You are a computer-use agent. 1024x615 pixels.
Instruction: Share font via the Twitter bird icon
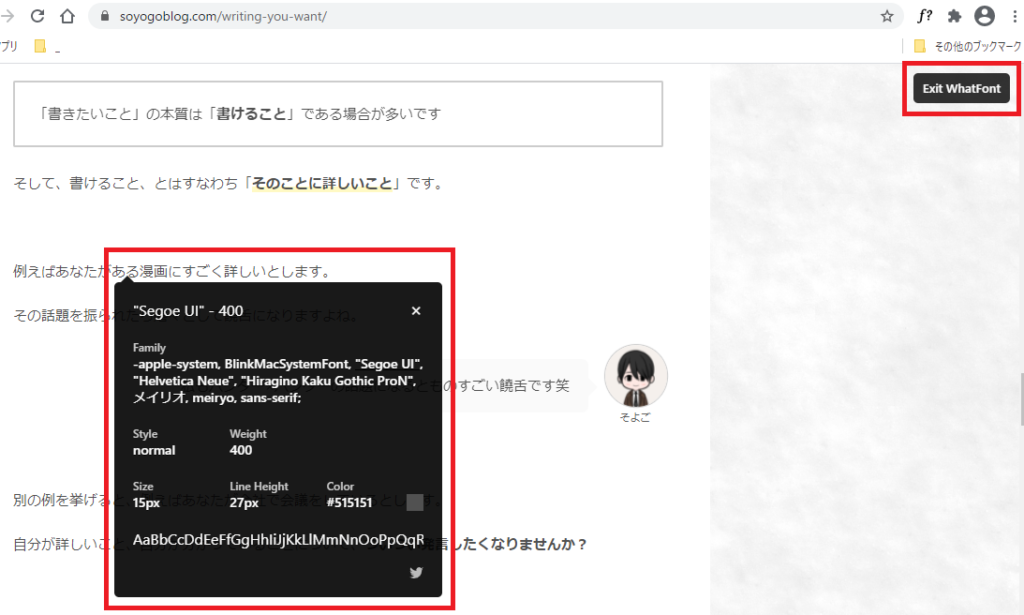[x=416, y=573]
